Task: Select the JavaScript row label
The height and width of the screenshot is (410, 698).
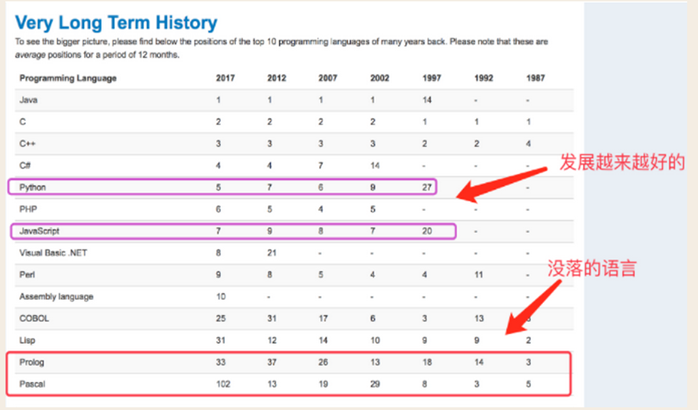Action: pyautogui.click(x=39, y=231)
